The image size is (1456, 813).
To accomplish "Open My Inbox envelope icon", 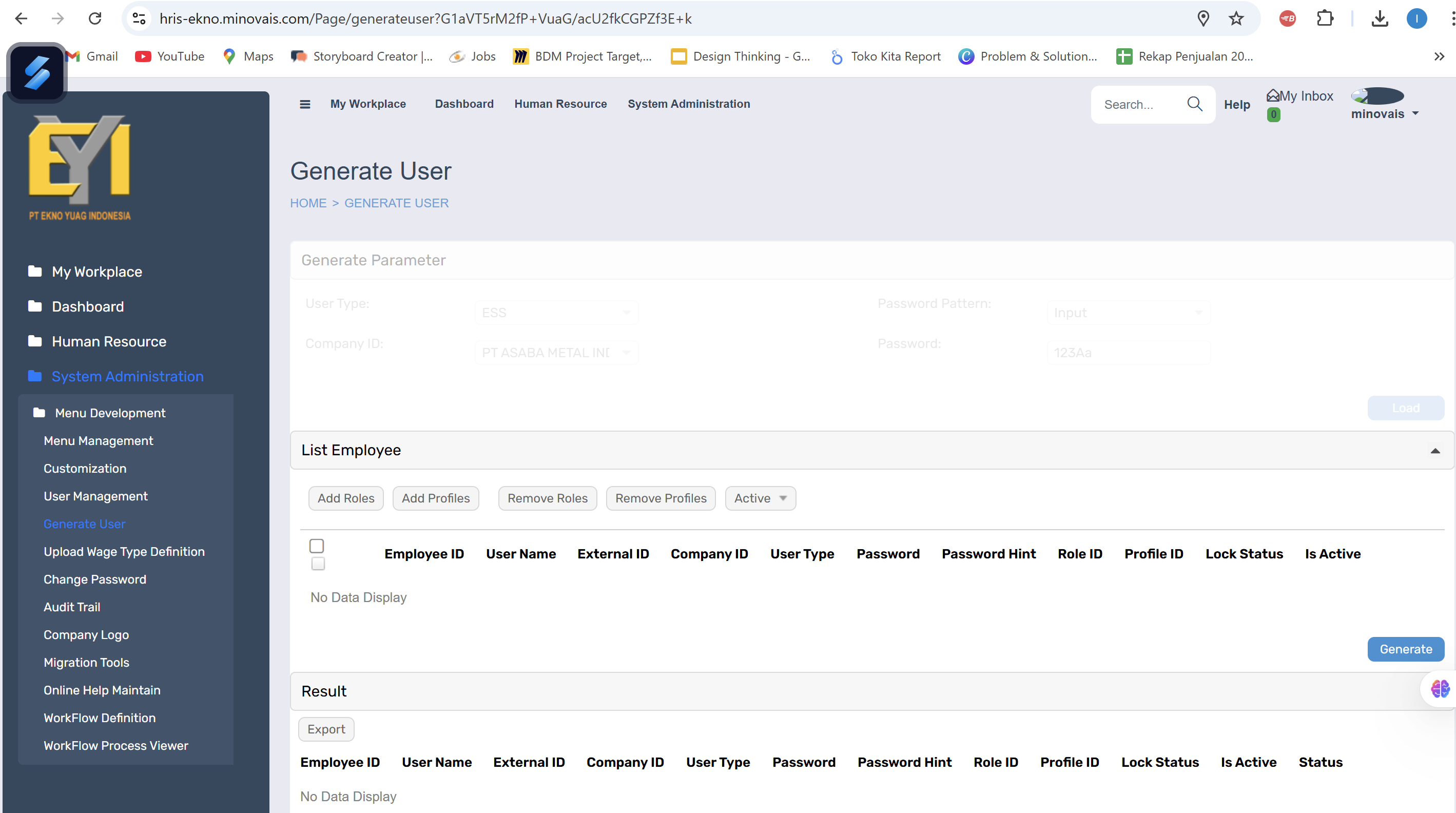I will [1272, 95].
